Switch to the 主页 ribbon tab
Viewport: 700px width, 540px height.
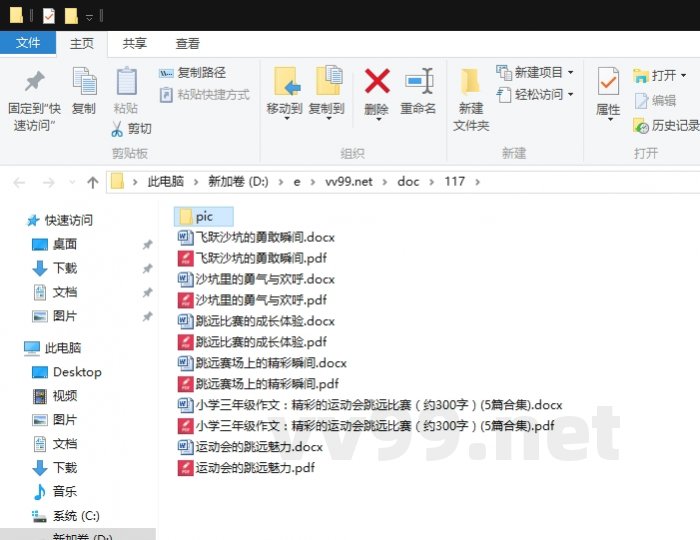(82, 43)
